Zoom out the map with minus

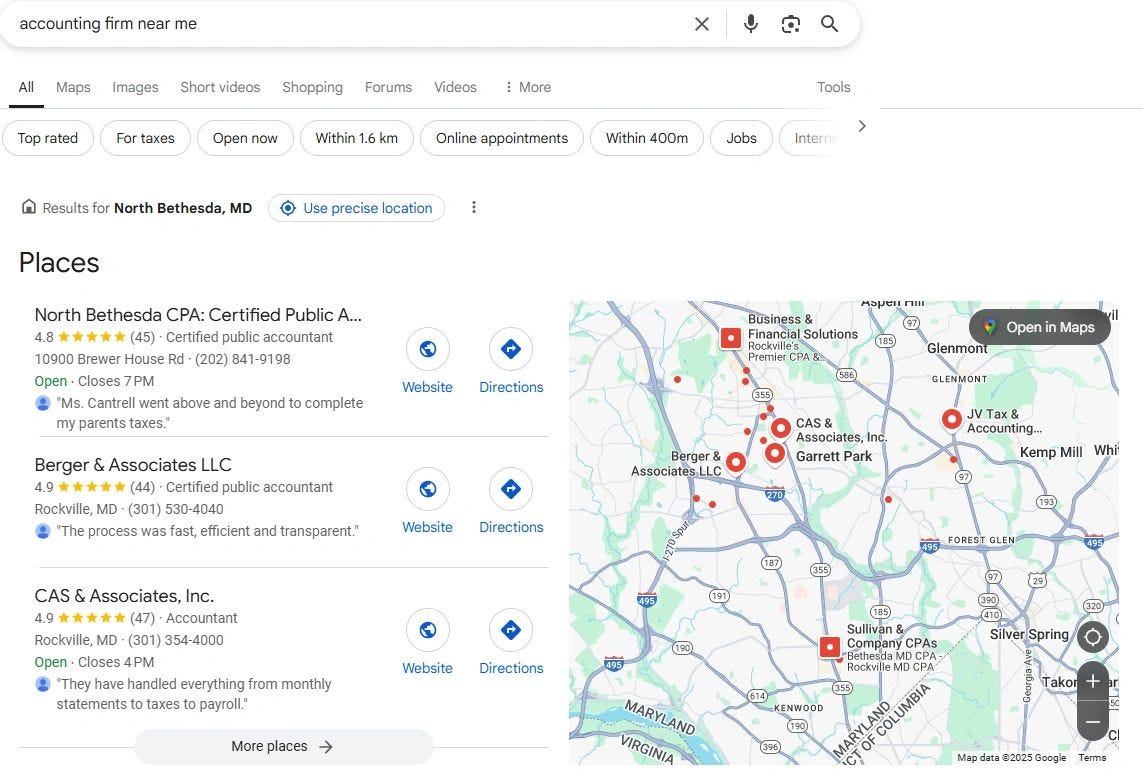(x=1093, y=722)
